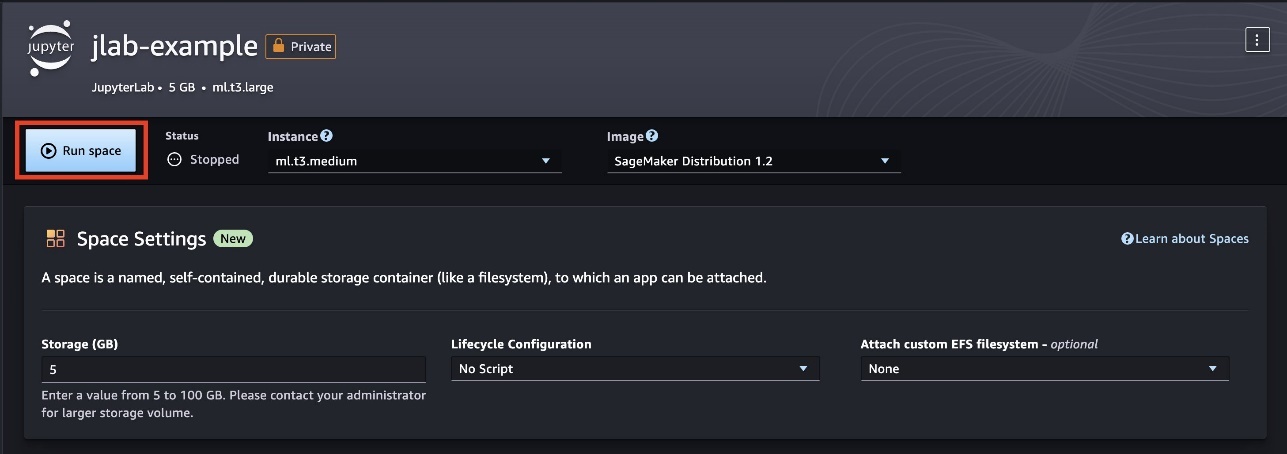
Task: Click the green New badge
Action: (233, 239)
